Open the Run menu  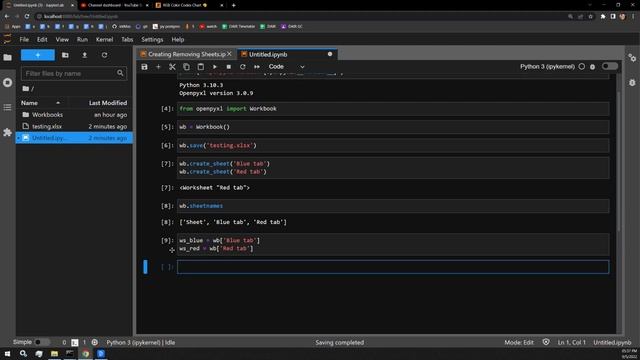point(82,40)
